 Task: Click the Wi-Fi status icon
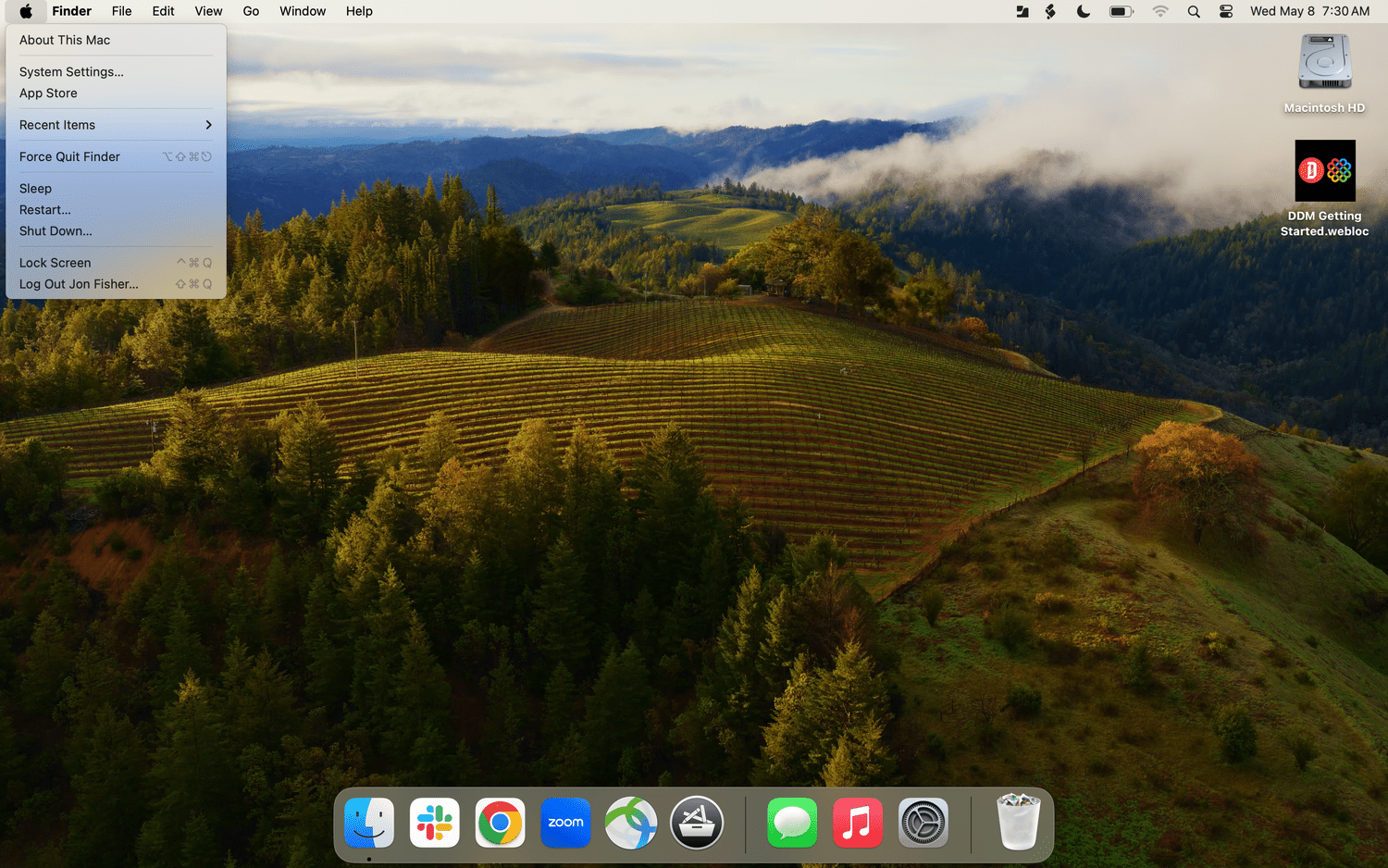[x=1160, y=12]
